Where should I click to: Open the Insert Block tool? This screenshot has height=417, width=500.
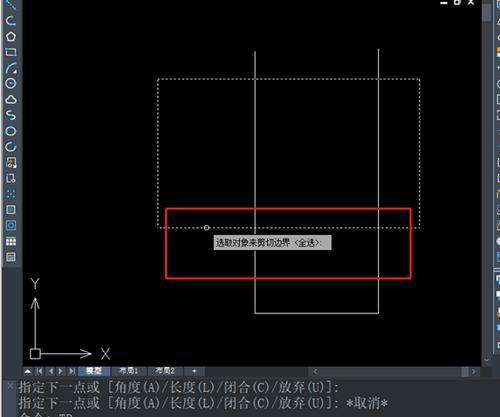click(x=11, y=163)
